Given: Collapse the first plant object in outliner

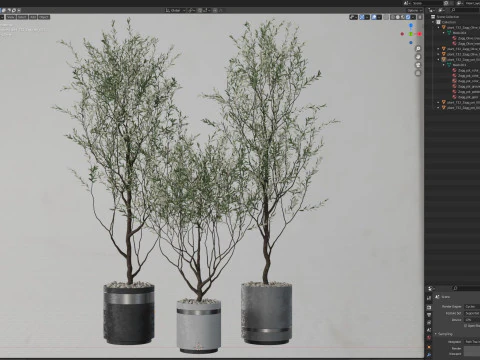Looking at the screenshot, I should pyautogui.click(x=439, y=27).
